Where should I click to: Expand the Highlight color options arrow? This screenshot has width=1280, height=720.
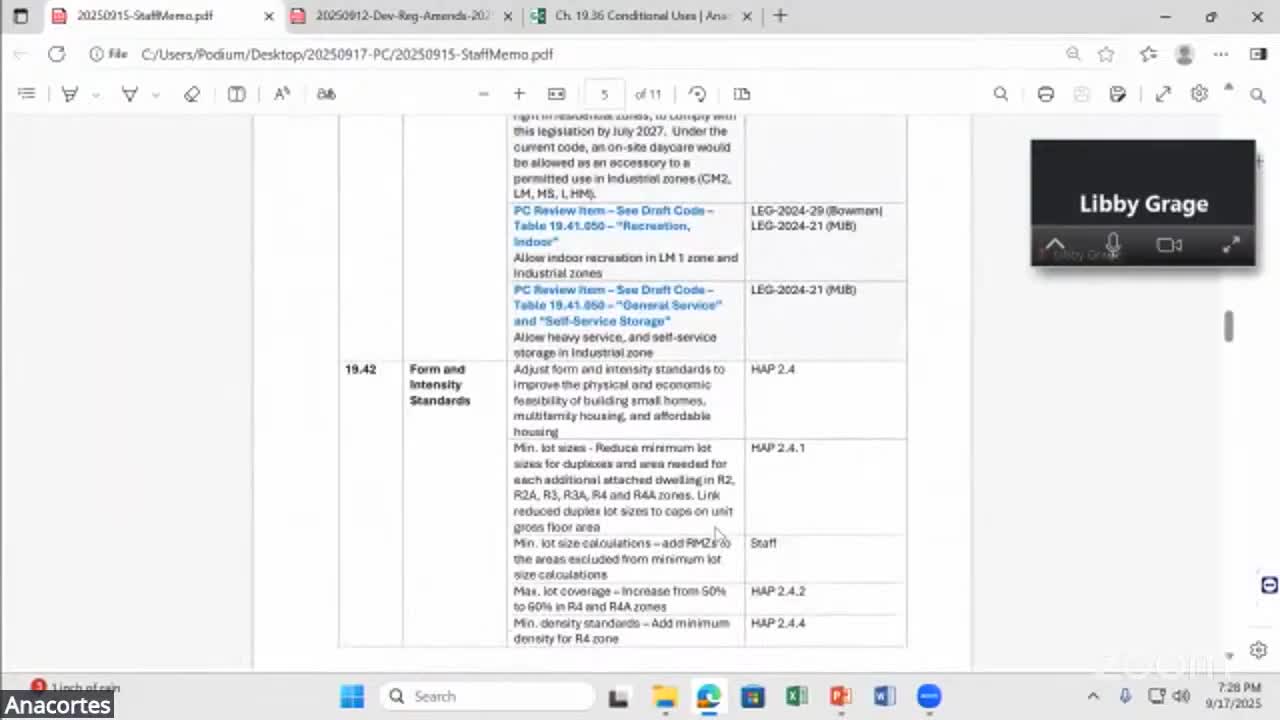[x=156, y=94]
